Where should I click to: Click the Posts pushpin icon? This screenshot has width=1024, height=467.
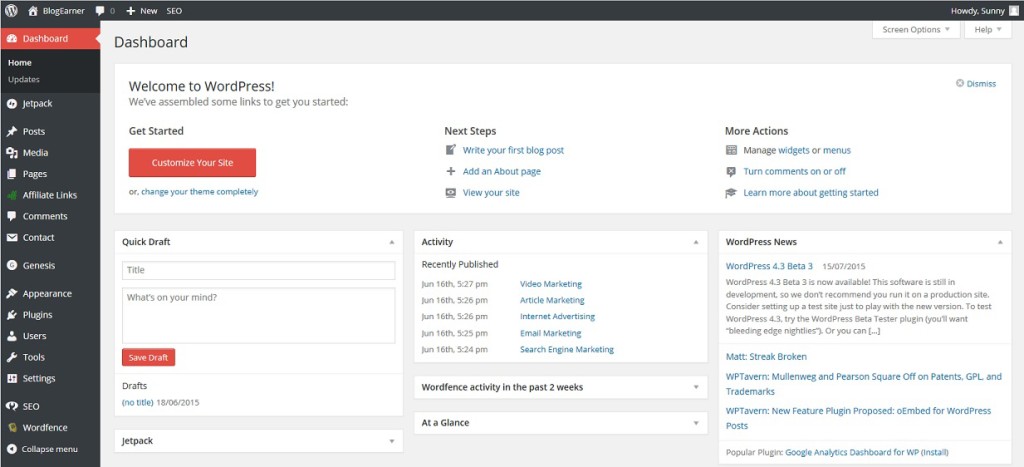tap(12, 131)
